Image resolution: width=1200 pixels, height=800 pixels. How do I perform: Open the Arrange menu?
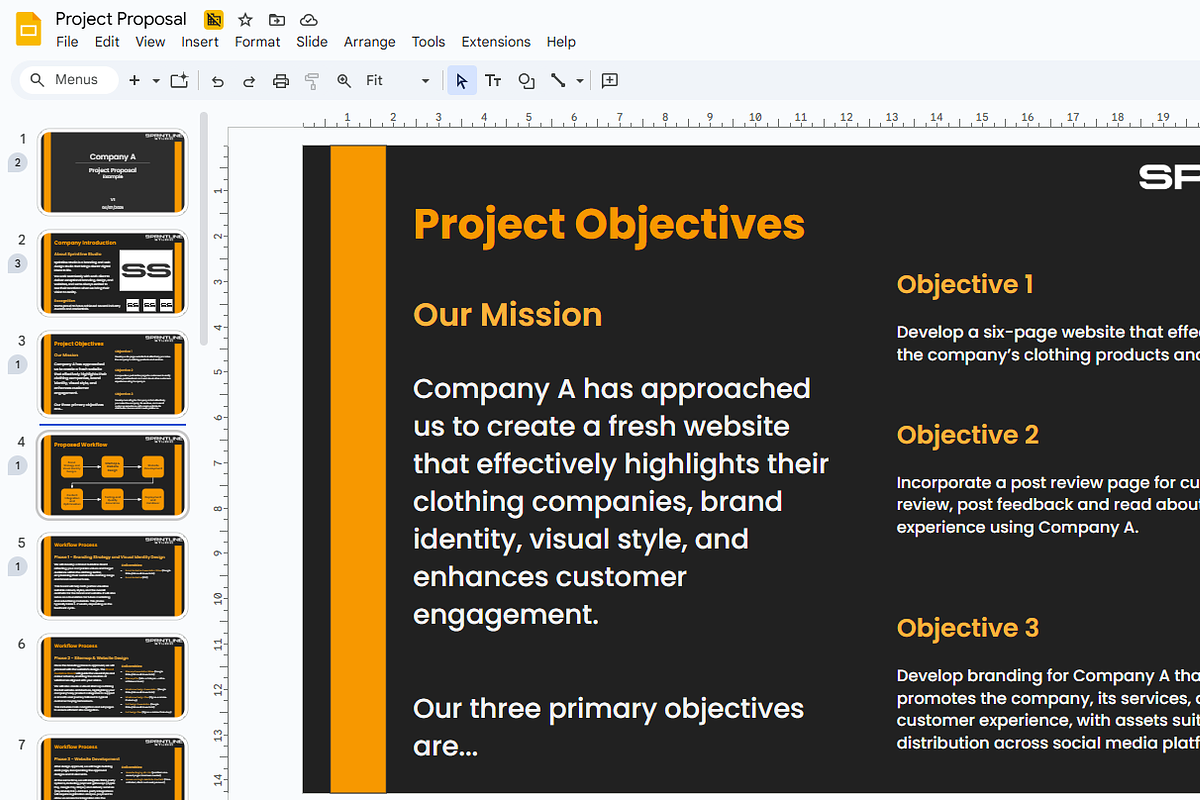(370, 42)
